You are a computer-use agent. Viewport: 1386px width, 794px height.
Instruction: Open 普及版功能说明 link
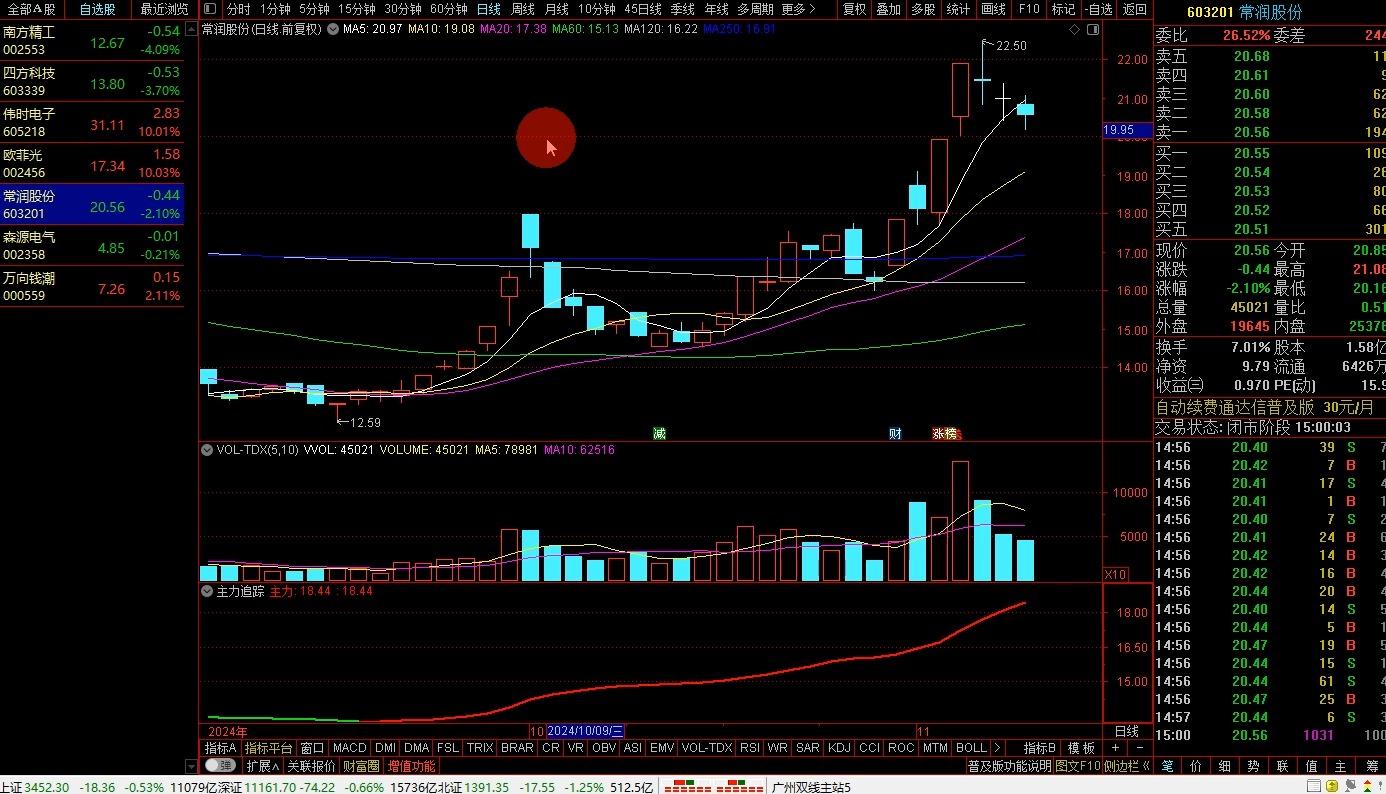1009,766
